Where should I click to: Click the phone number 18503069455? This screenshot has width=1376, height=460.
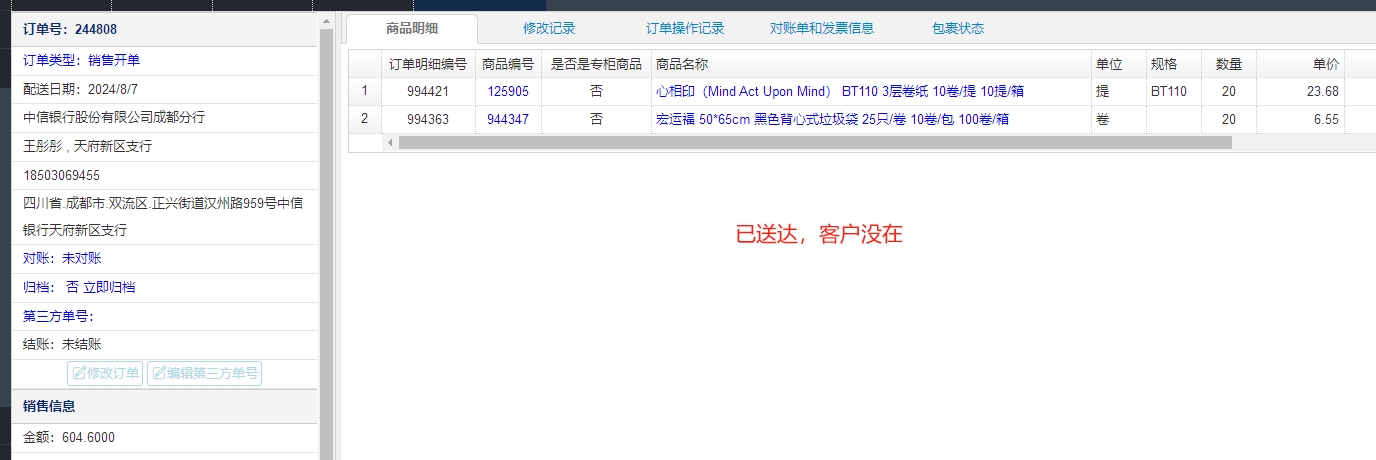[x=61, y=175]
